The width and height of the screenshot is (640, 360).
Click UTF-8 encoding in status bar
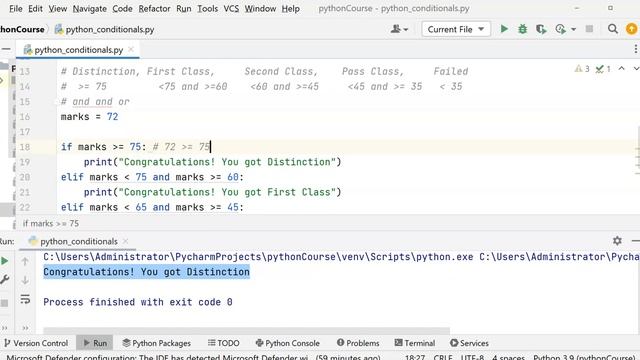[x=472, y=357]
